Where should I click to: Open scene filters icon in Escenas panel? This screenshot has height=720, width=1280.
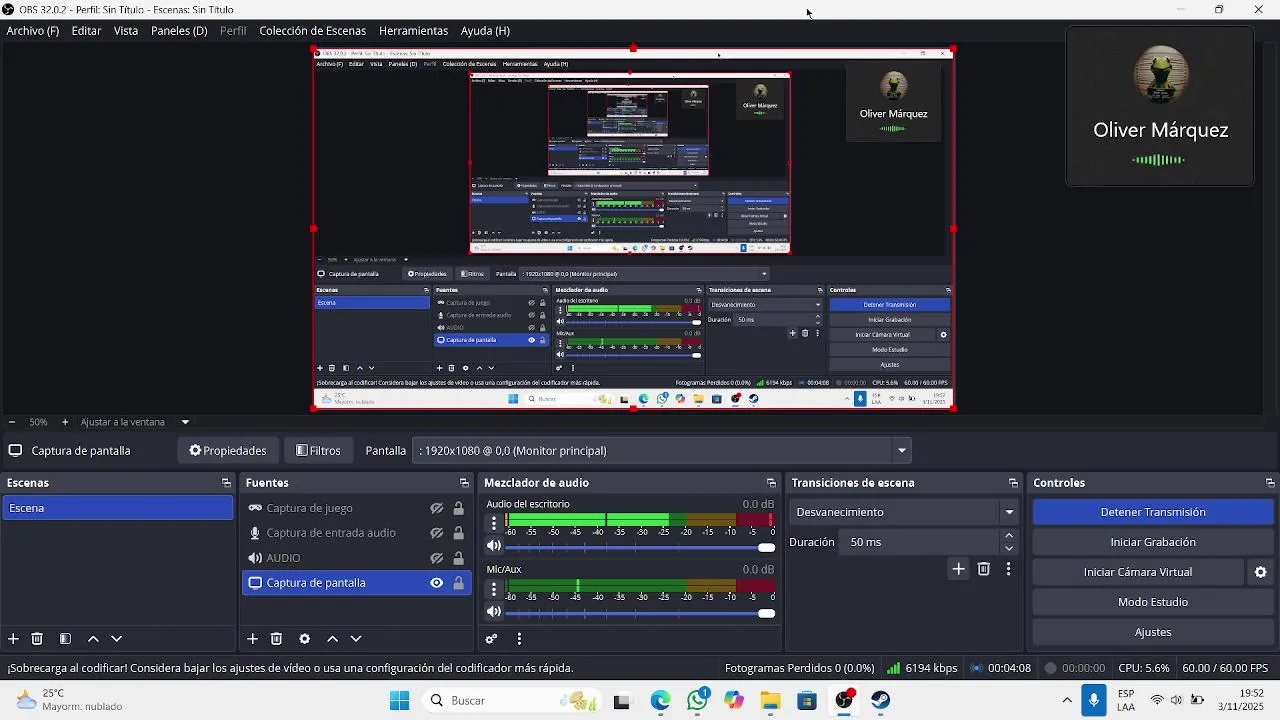65,639
